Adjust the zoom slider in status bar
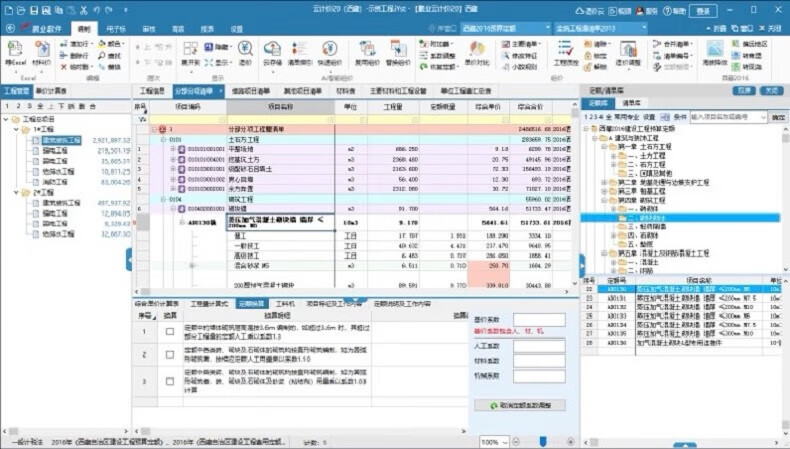Screen dimensions: 790x449 (x=543, y=441)
